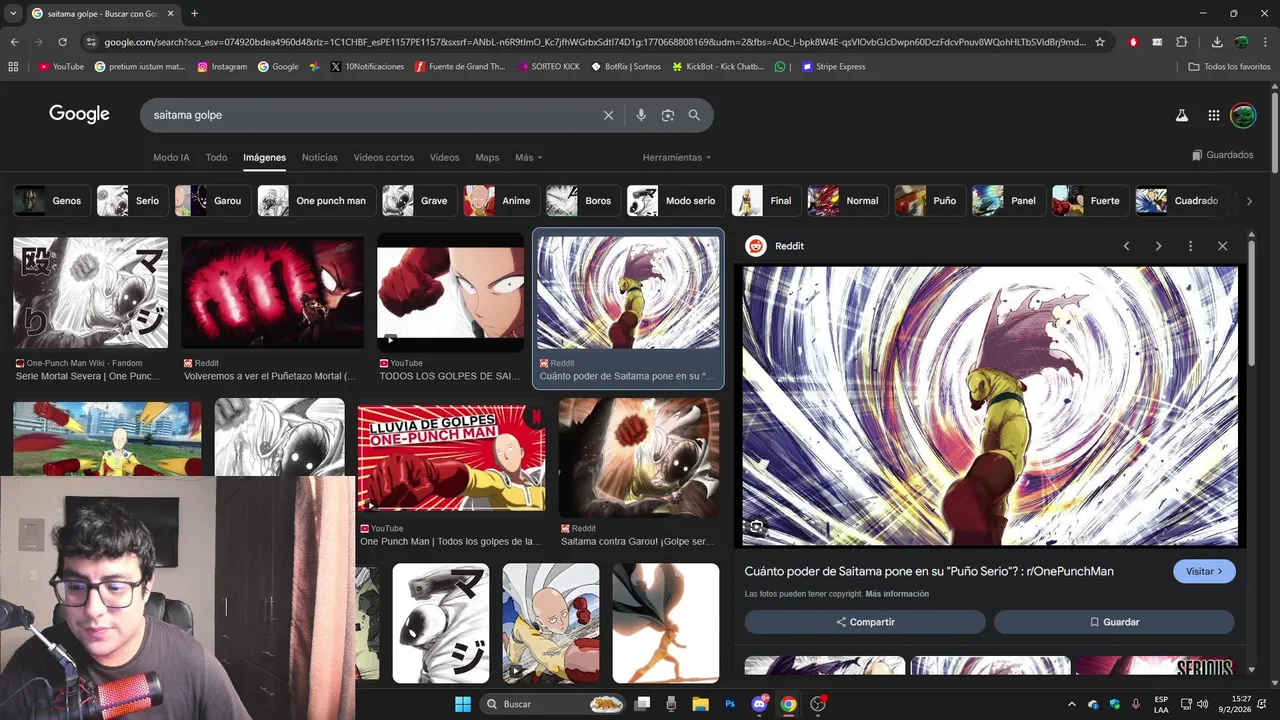Click the Compartir button
The width and height of the screenshot is (1280, 720).
pos(865,622)
